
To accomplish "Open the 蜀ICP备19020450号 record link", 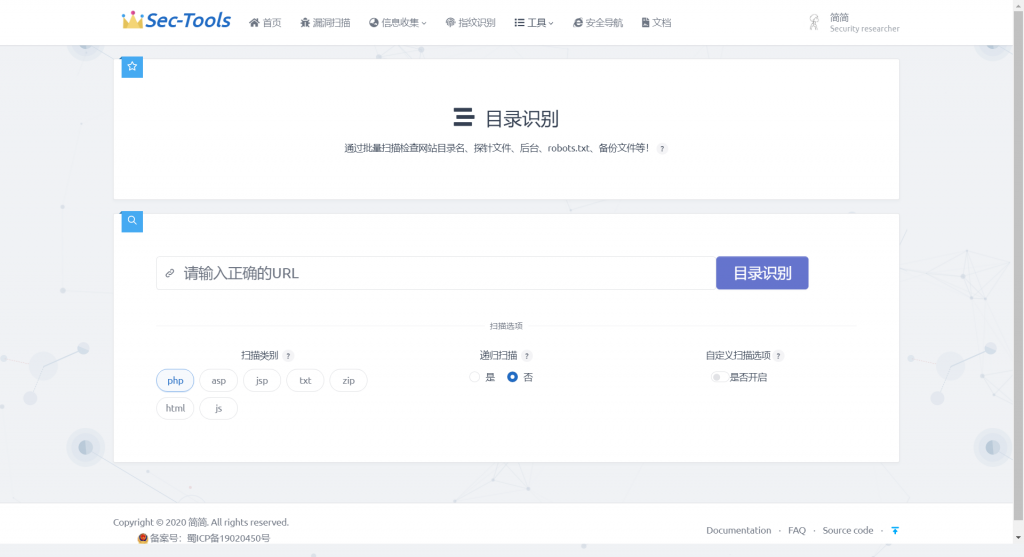I will [228, 539].
